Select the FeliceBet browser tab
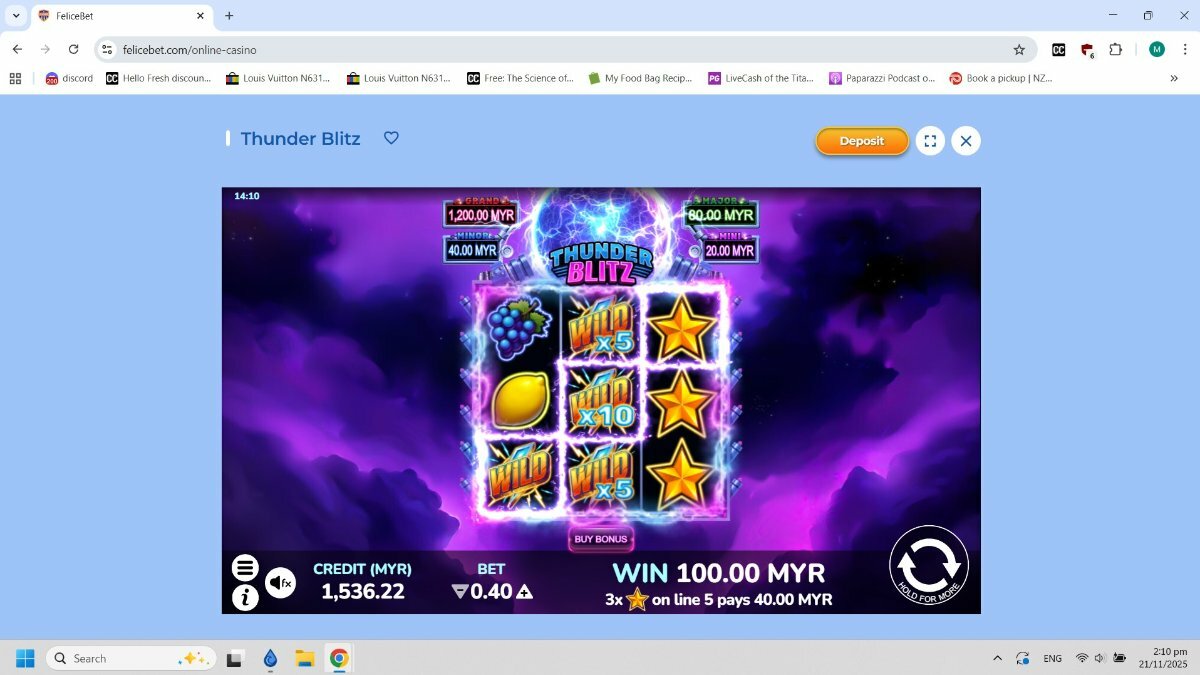The image size is (1200, 675). coord(121,16)
